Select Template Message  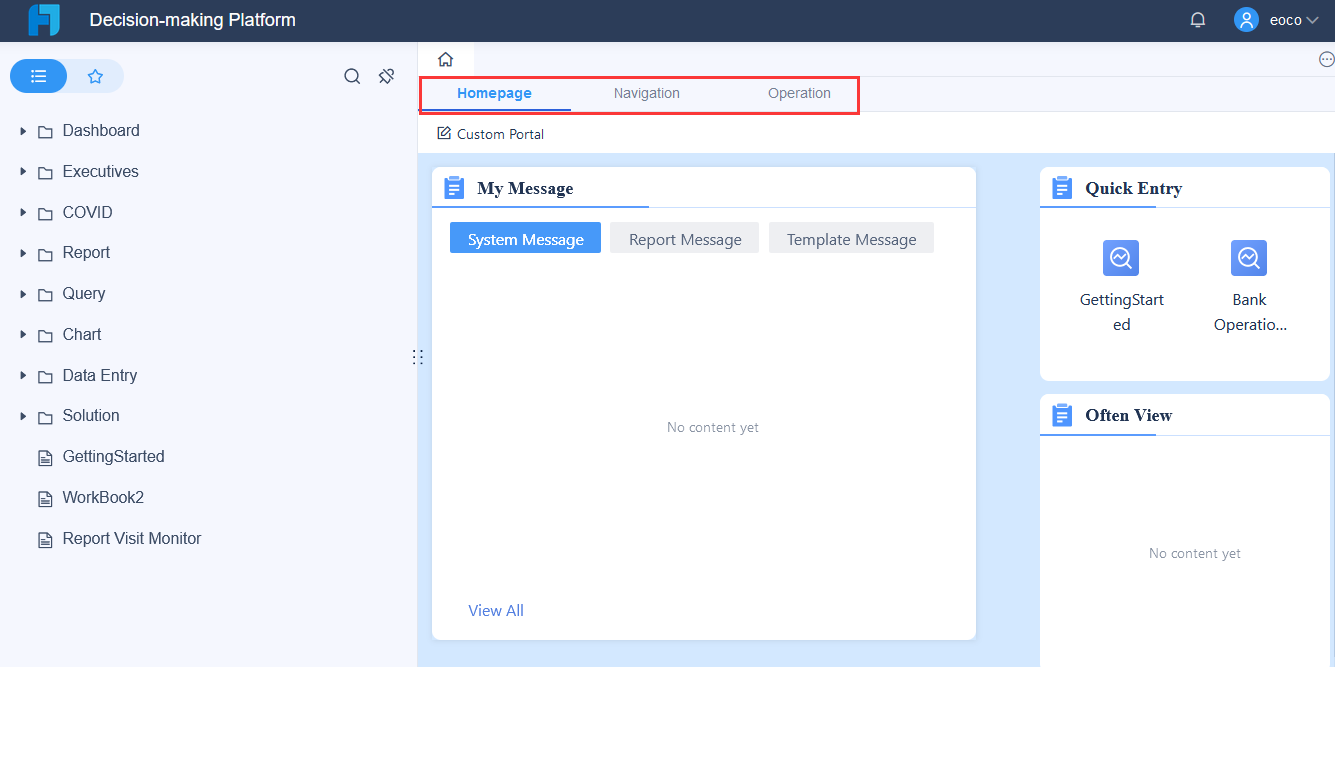(851, 238)
